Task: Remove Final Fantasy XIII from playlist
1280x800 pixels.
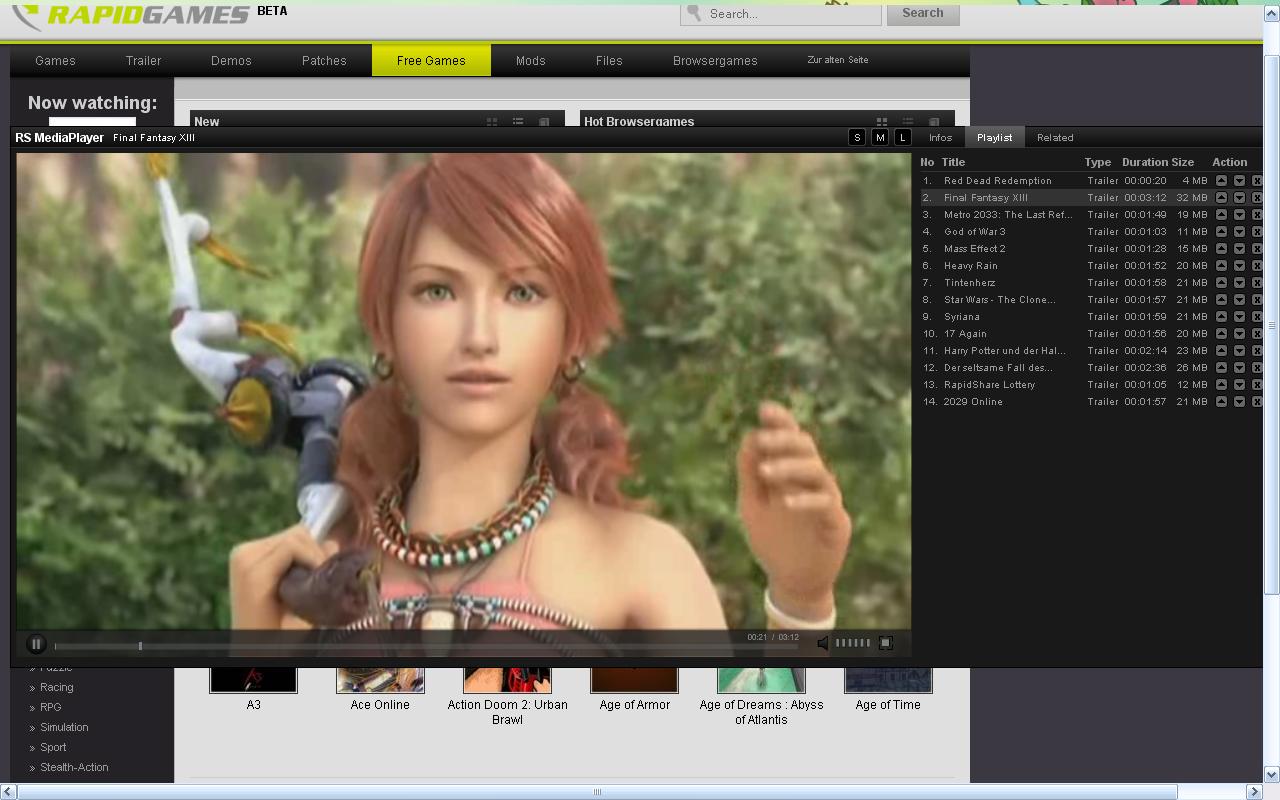Action: (1257, 198)
